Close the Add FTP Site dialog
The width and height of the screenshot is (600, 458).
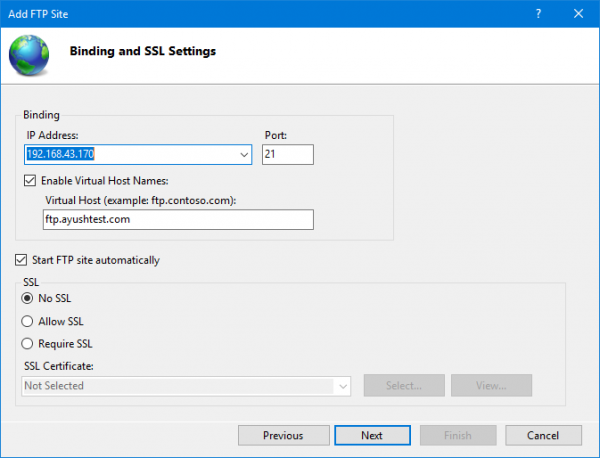click(x=578, y=12)
